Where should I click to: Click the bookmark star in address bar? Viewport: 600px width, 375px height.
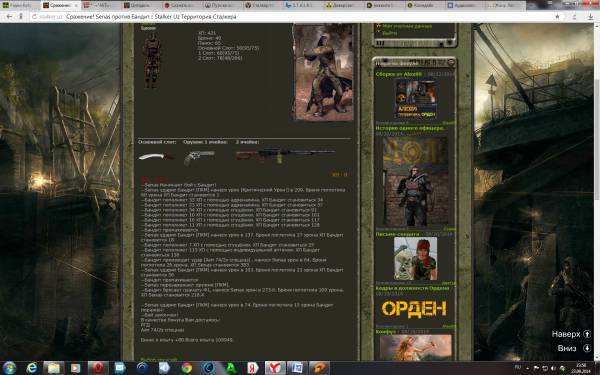[557, 16]
